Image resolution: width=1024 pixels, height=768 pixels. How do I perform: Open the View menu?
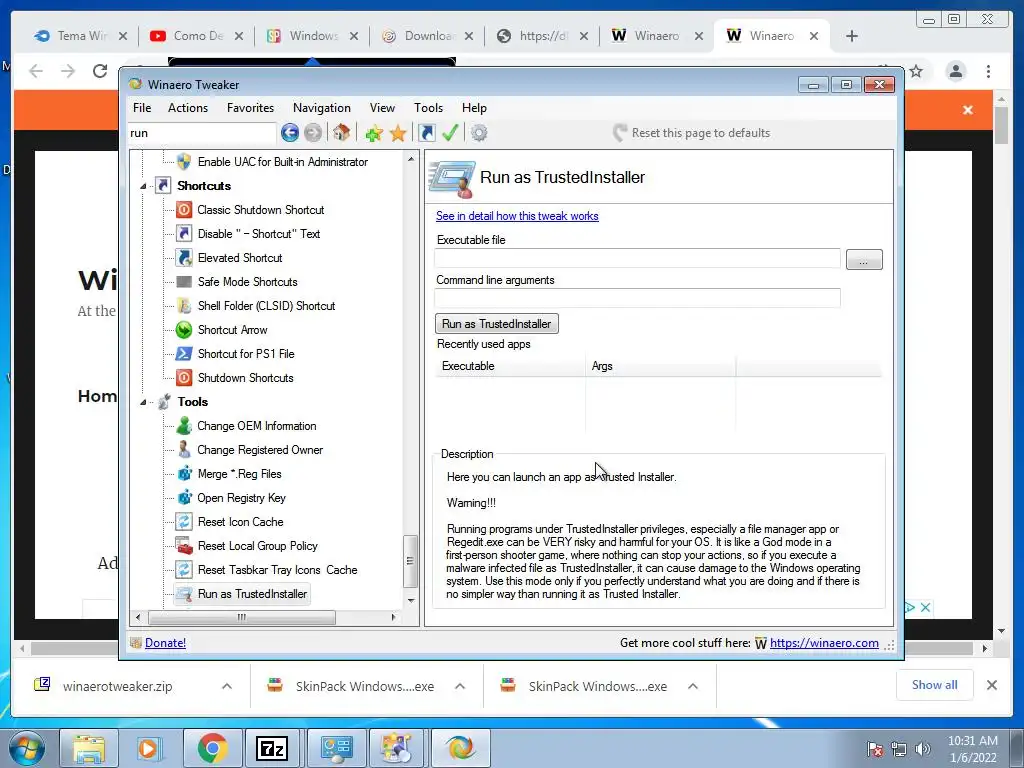pos(382,108)
